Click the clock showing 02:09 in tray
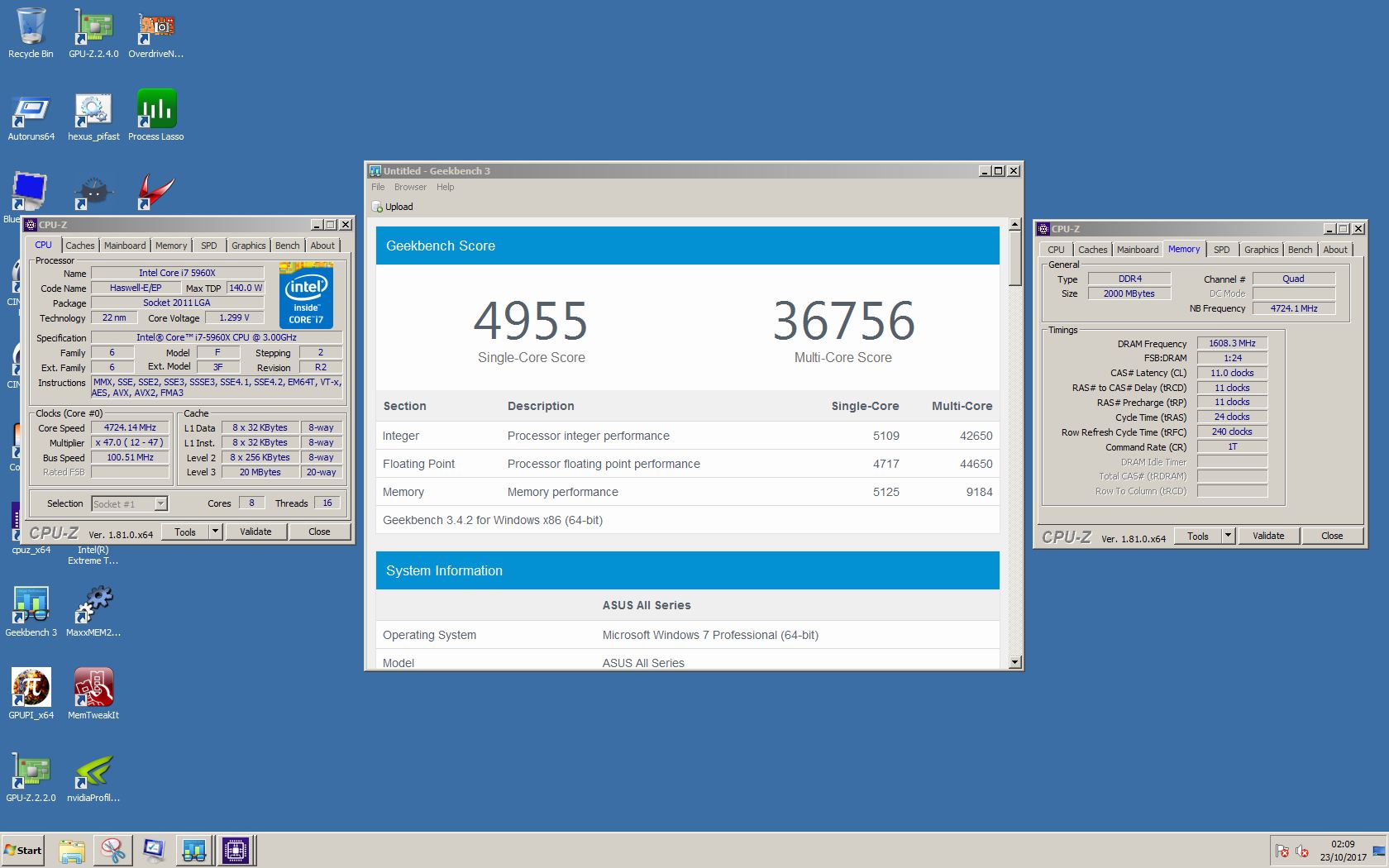1389x868 pixels. [1343, 844]
